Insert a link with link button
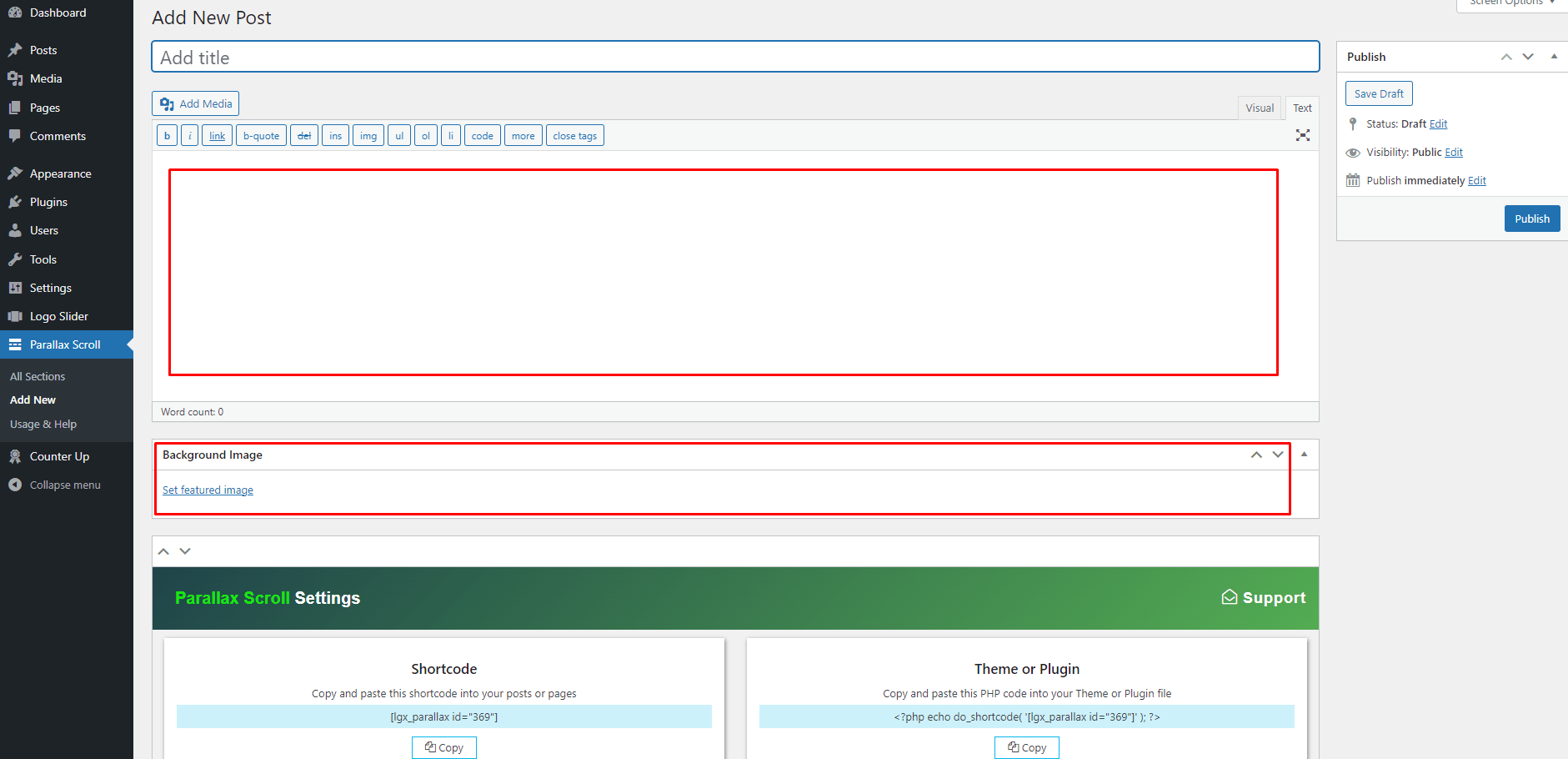The width and height of the screenshot is (1568, 759). point(217,135)
